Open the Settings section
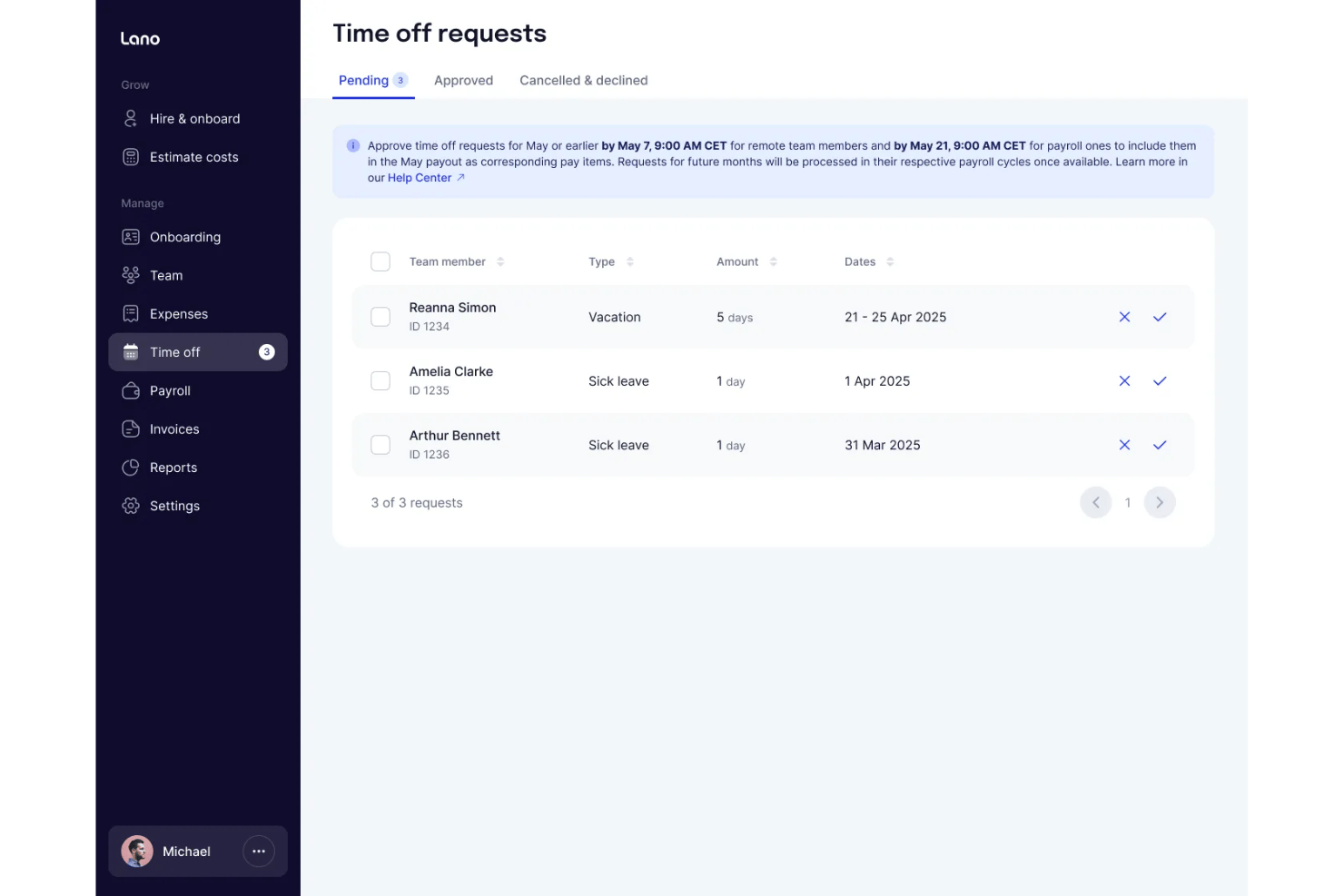 click(x=198, y=506)
